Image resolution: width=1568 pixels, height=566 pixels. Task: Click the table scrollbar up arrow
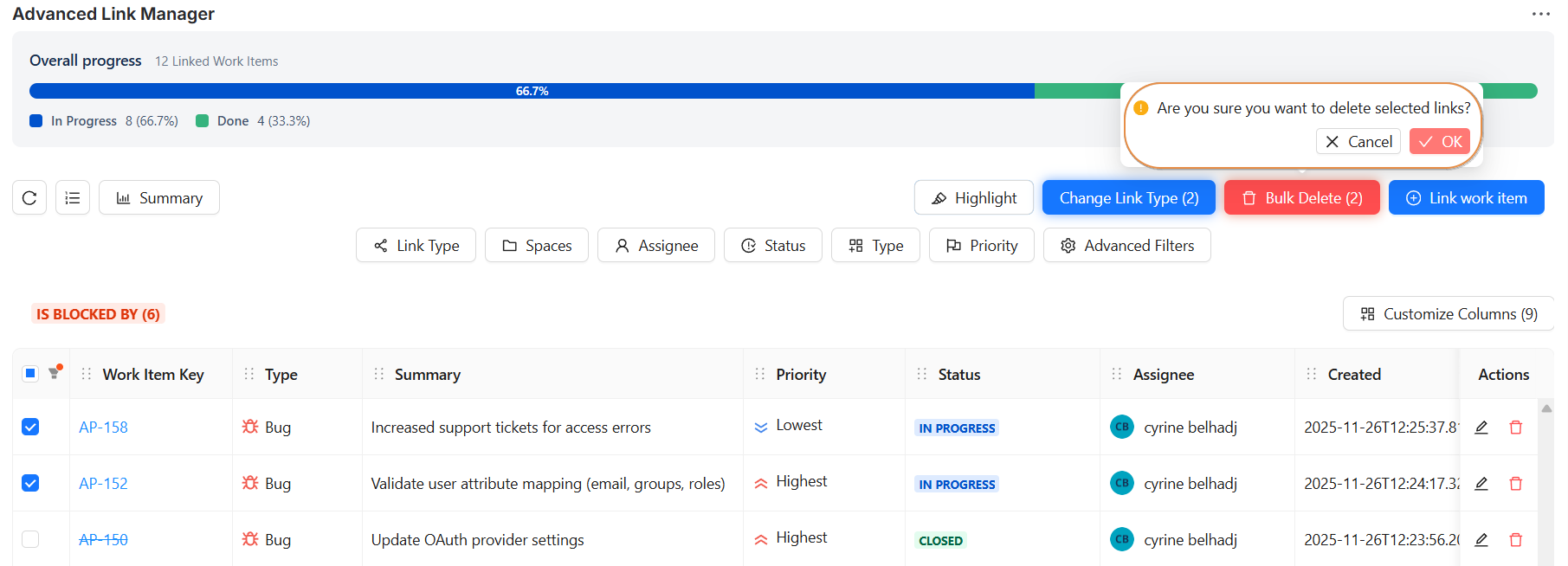(1545, 408)
